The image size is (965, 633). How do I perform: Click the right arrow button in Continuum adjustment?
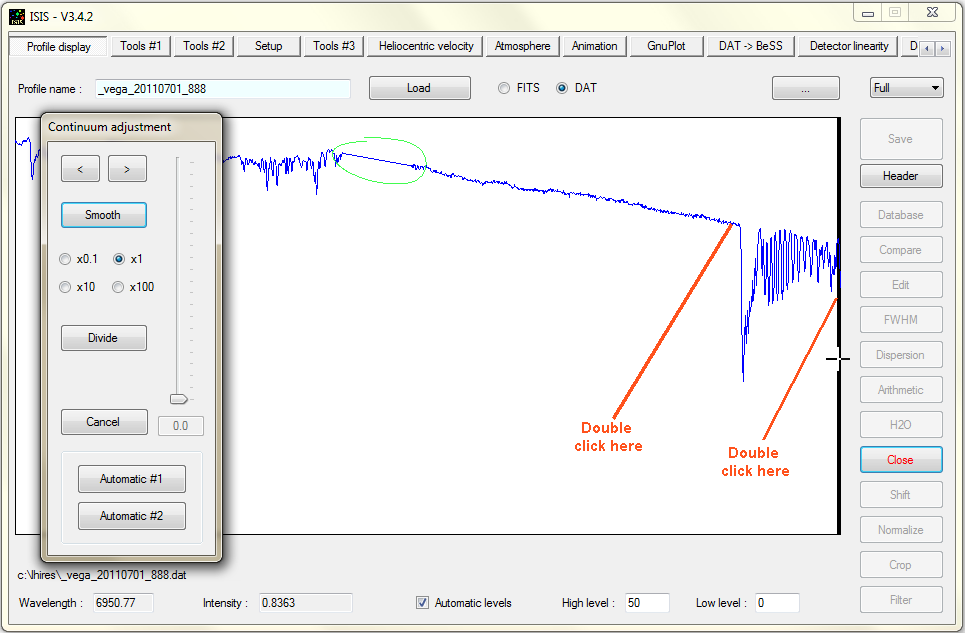127,169
